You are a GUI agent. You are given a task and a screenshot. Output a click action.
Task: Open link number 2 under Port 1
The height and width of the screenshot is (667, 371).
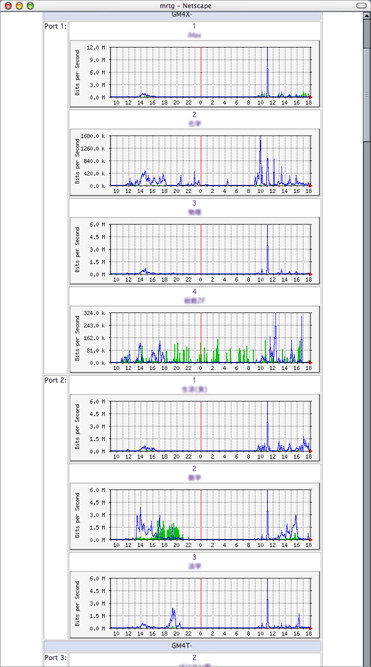pos(194,115)
